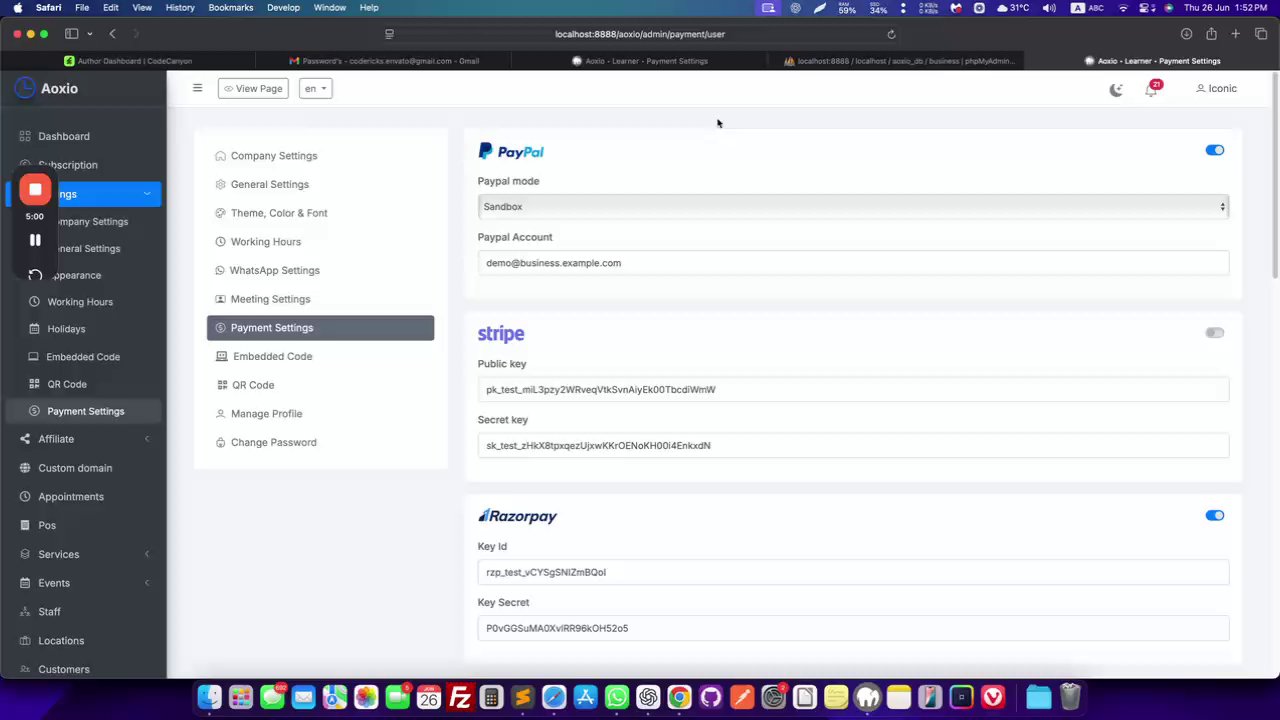Expand the Events sidebar menu
The width and height of the screenshot is (1280, 720).
pos(147,583)
